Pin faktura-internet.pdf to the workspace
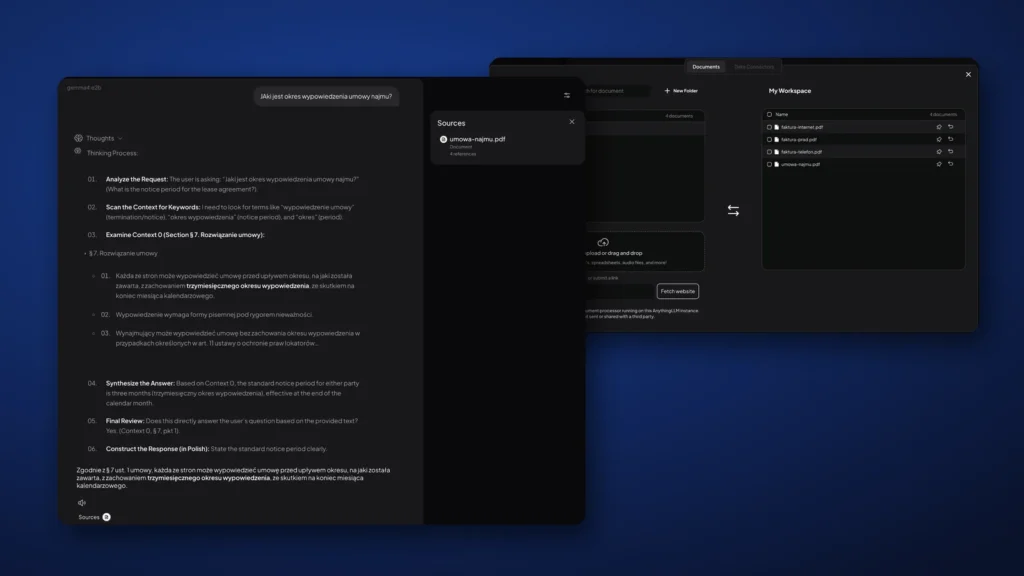The height and width of the screenshot is (576, 1024). point(939,127)
